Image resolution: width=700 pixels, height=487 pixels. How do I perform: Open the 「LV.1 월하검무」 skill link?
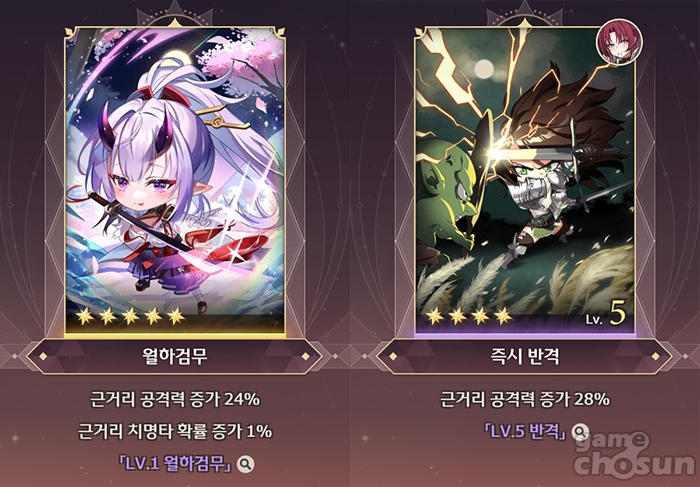click(175, 464)
